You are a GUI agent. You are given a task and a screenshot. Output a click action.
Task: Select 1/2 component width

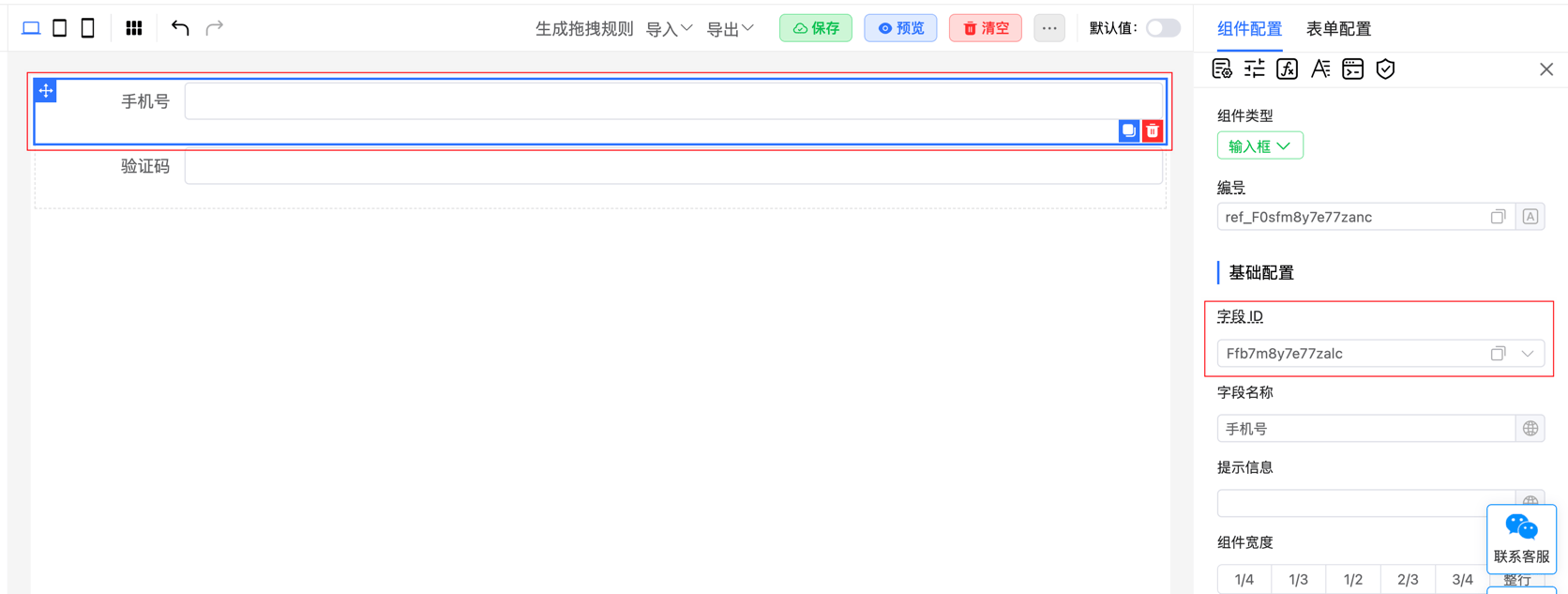pyautogui.click(x=1352, y=579)
